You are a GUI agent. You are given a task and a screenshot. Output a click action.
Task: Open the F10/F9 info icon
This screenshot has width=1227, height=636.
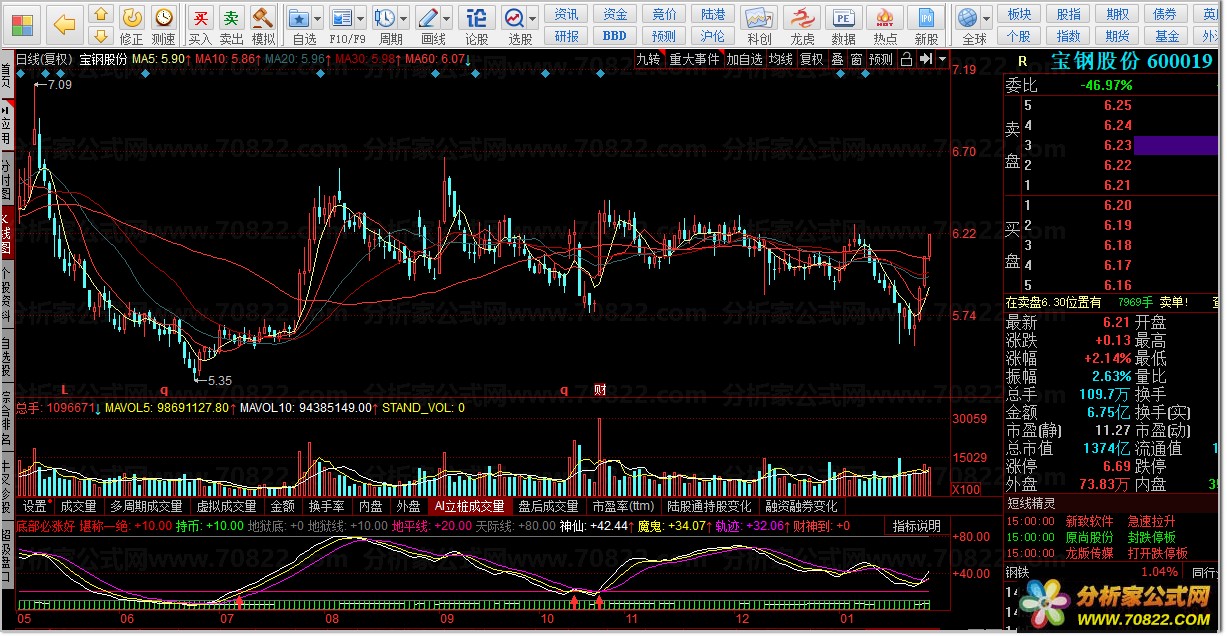343,19
